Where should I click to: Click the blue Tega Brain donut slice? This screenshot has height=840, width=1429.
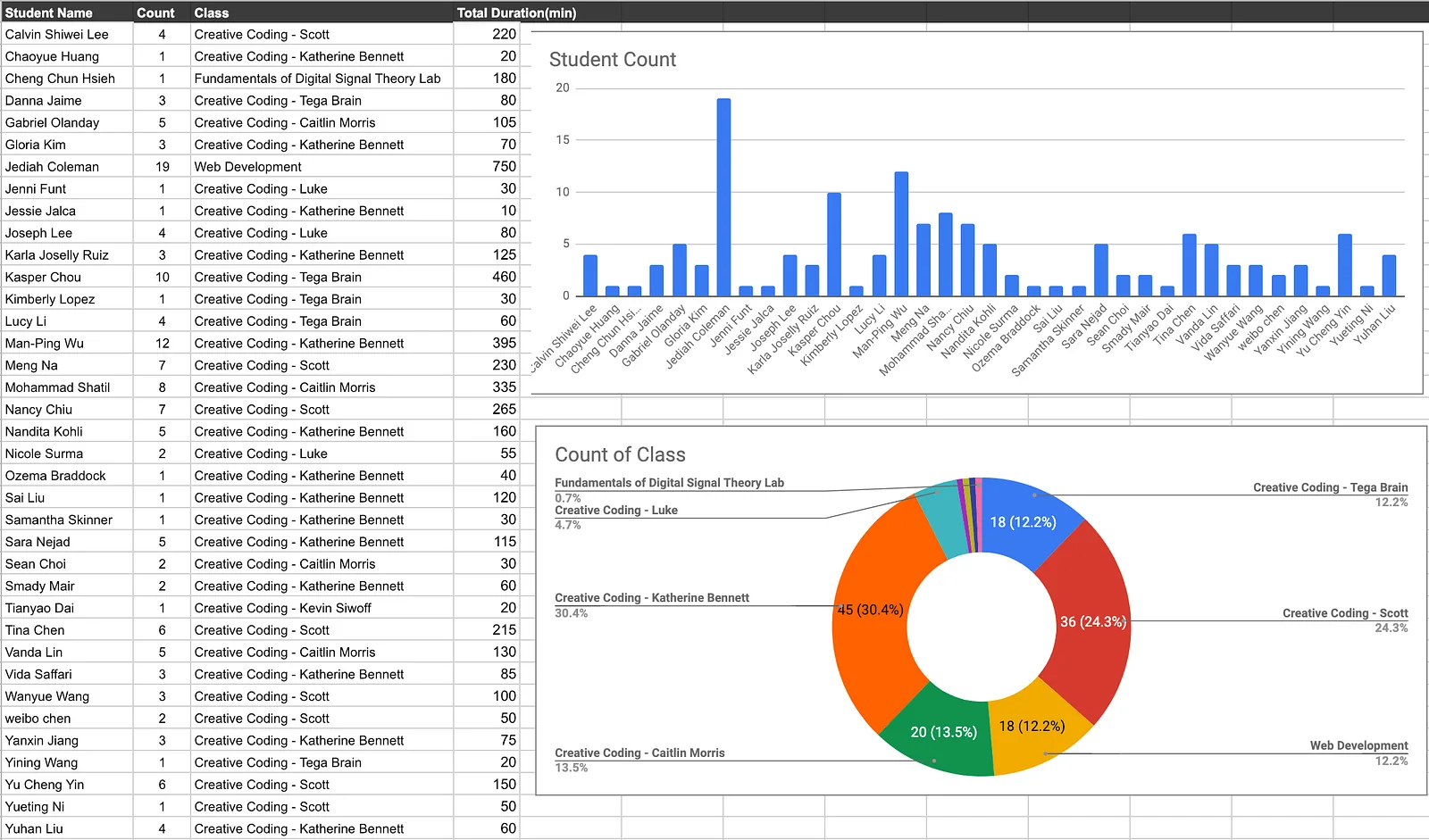point(1024,522)
